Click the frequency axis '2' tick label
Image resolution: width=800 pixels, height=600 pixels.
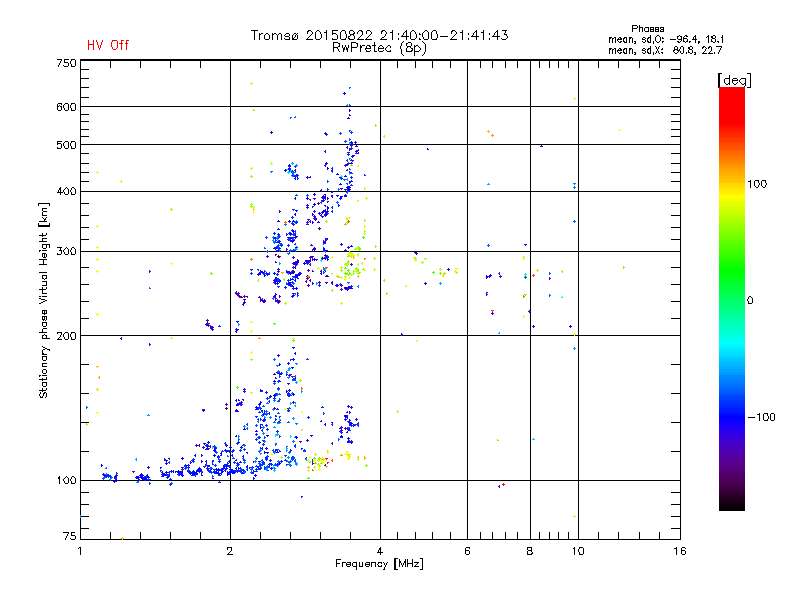tap(230, 551)
